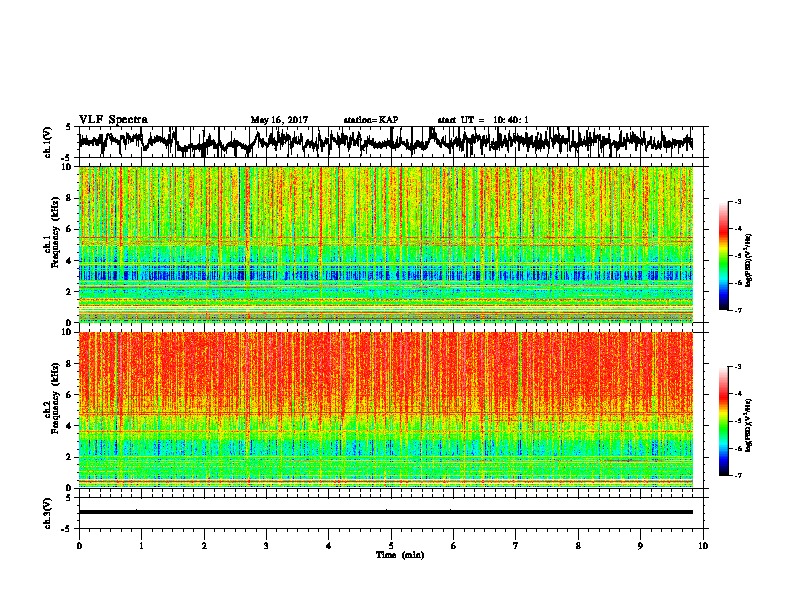Screen dimensions: 792x612
Task: Click the ch.1 voltage waveform trace panel
Action: pyautogui.click(x=390, y=142)
